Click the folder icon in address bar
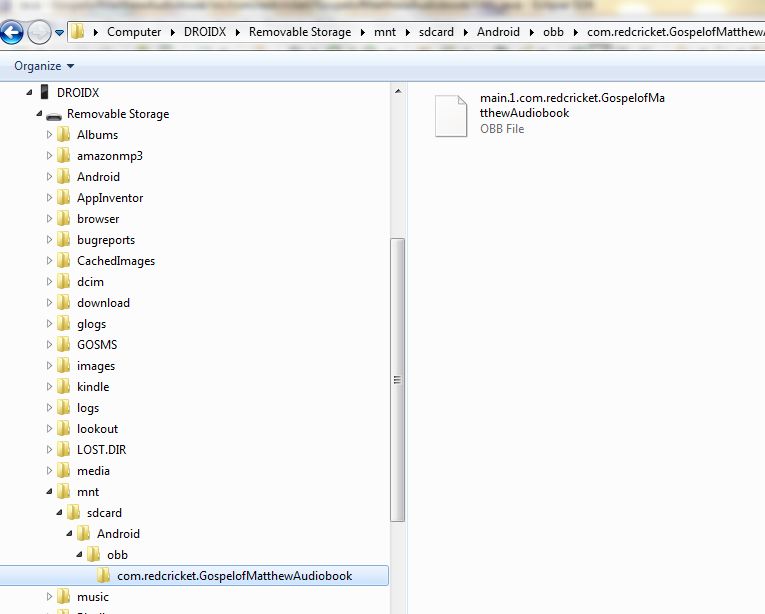 (x=77, y=32)
